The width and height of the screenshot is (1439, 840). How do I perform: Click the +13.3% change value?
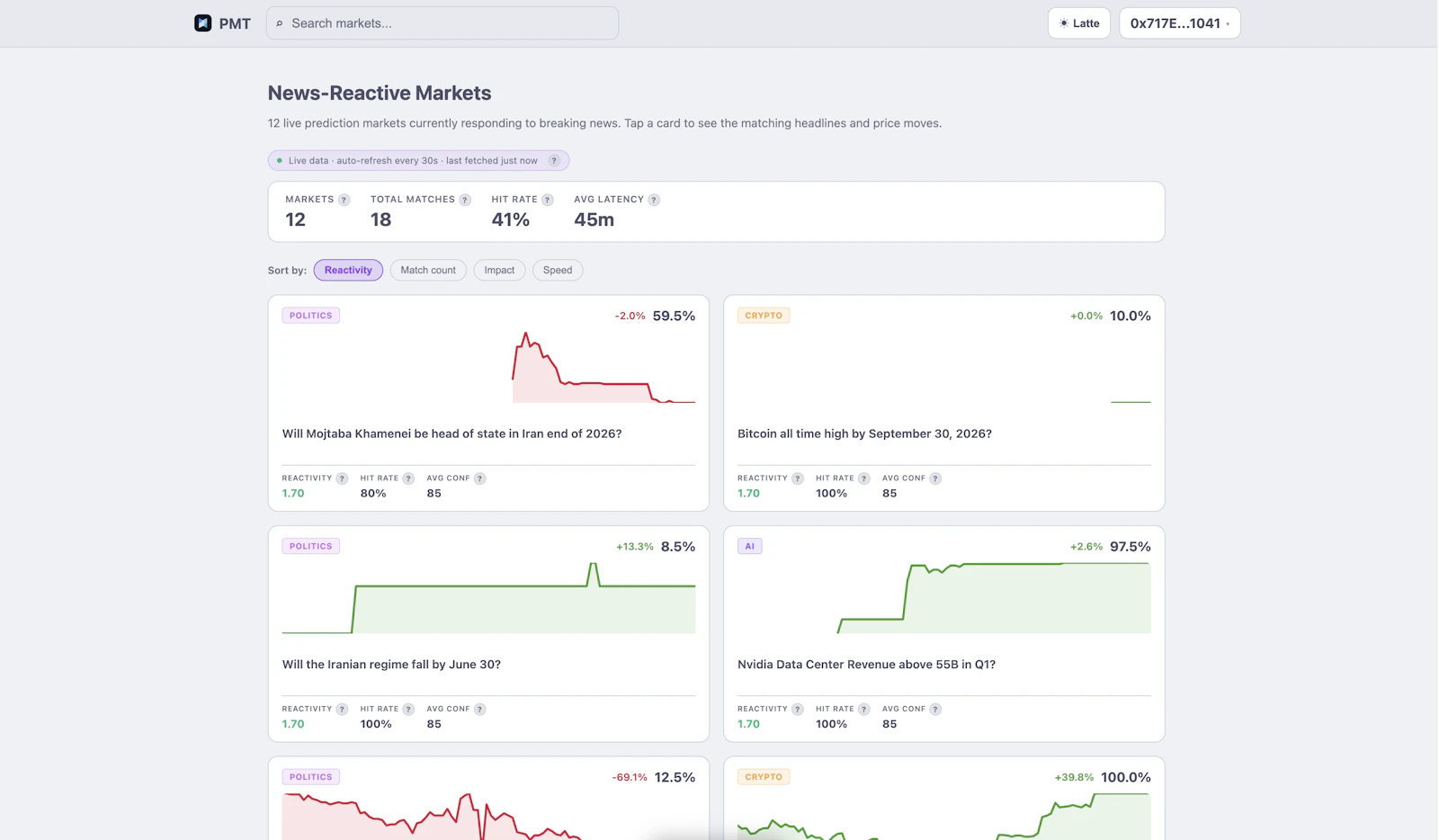635,547
